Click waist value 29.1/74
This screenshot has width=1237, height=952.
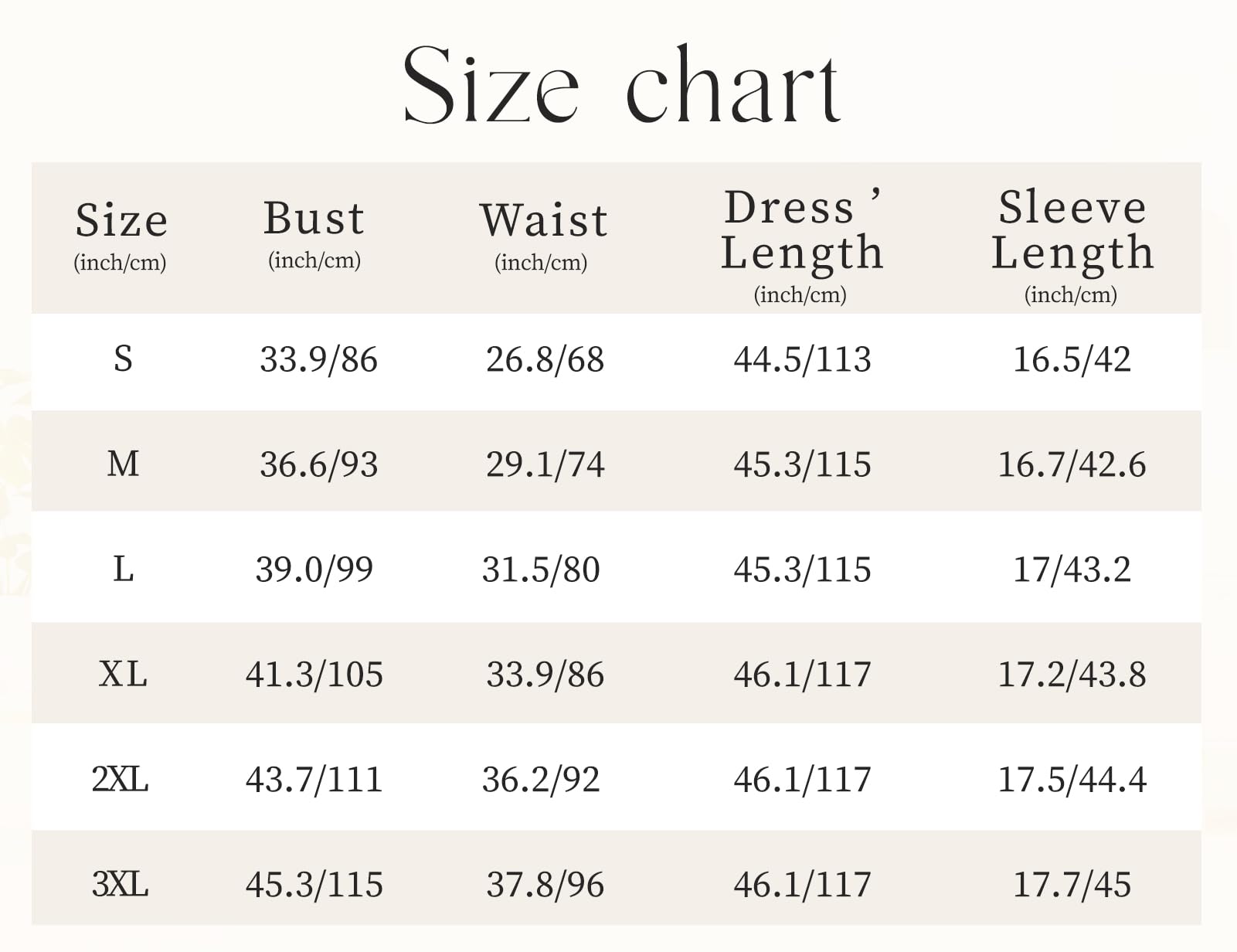545,464
